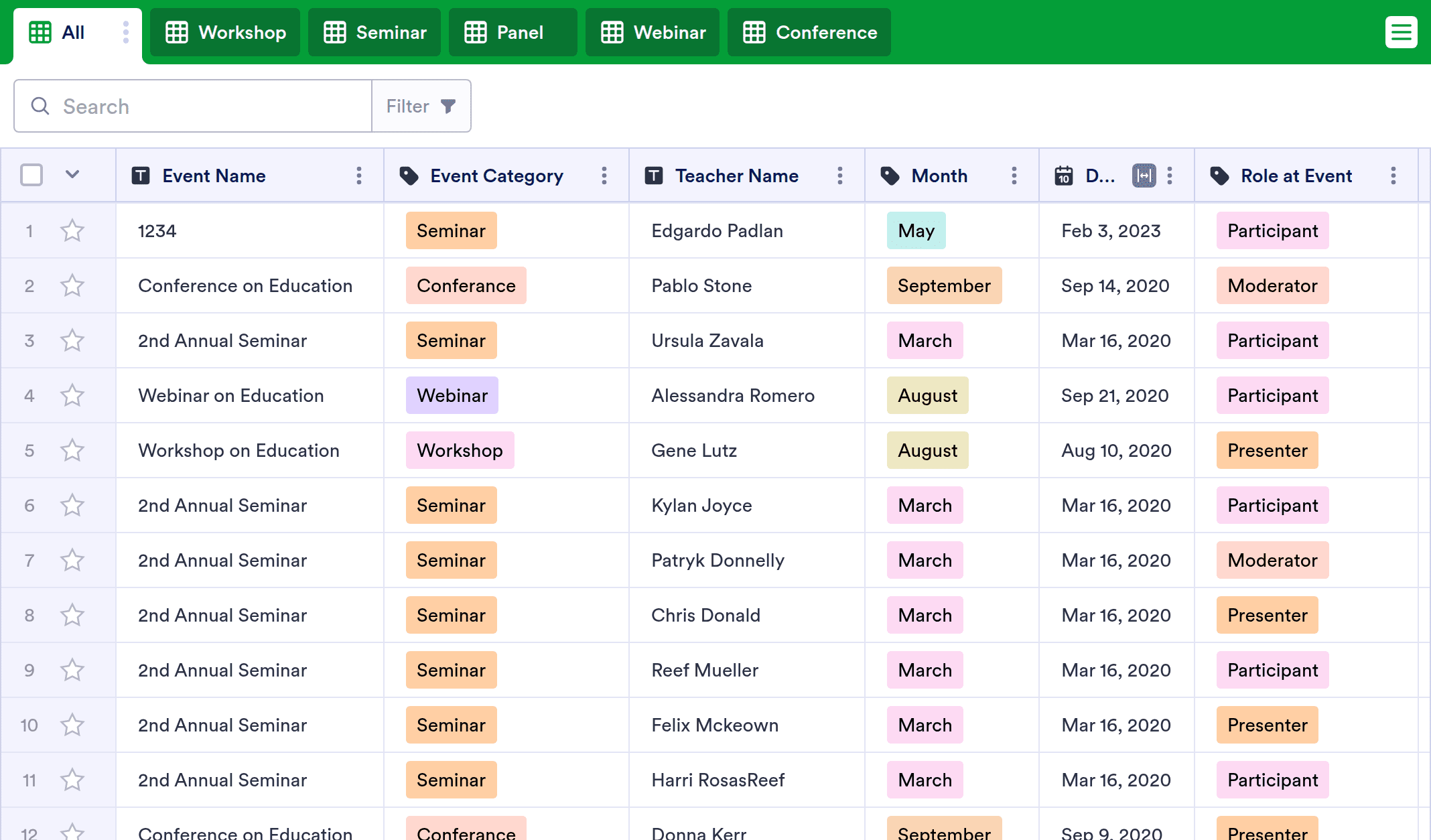Switch to the Workshop tab
The height and width of the screenshot is (840, 1431).
point(225,32)
